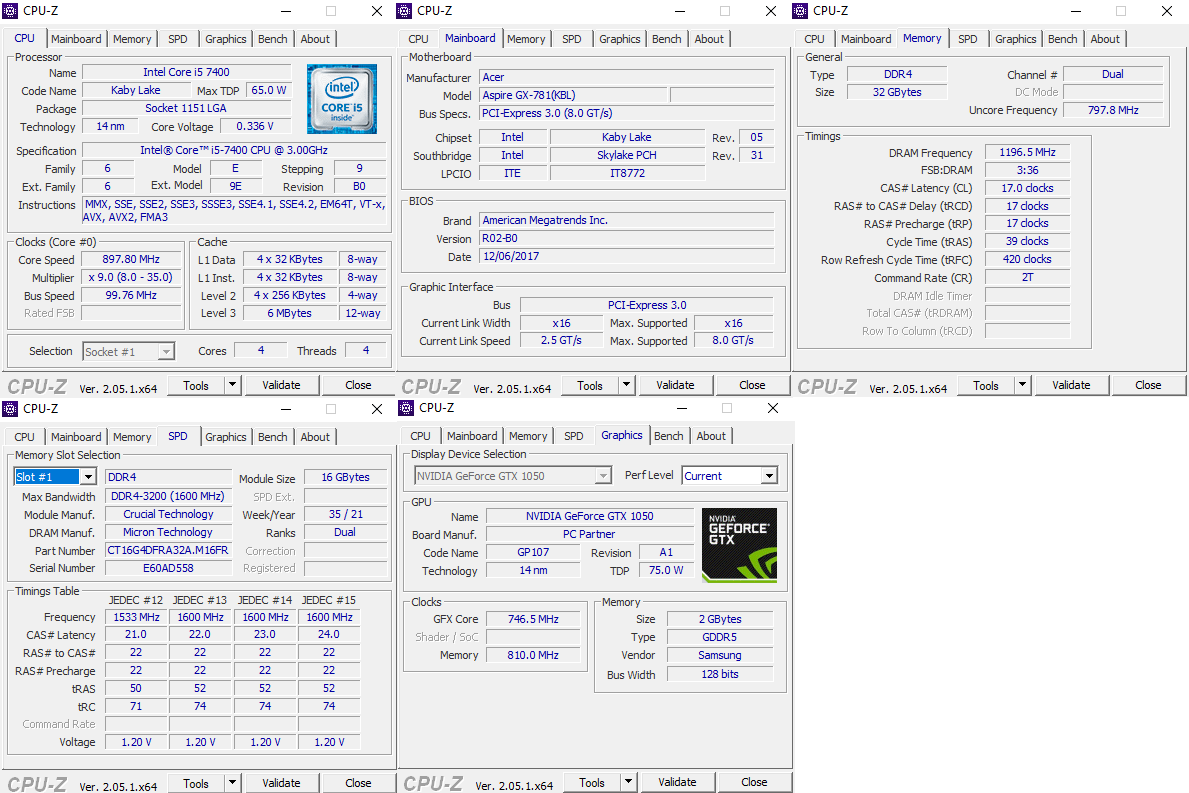Click the CT16G4DFRA32A.M16FR part number field

pyautogui.click(x=168, y=550)
